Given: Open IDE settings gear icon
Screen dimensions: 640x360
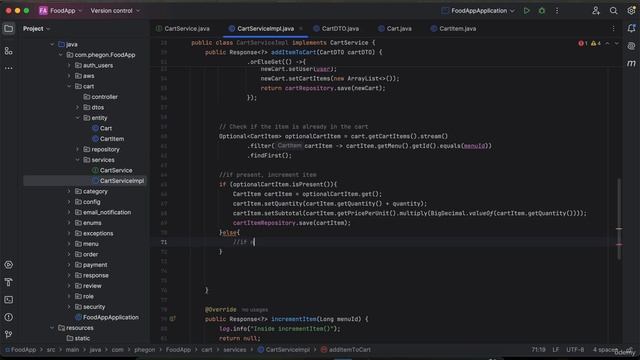Looking at the screenshot, I should (631, 11).
